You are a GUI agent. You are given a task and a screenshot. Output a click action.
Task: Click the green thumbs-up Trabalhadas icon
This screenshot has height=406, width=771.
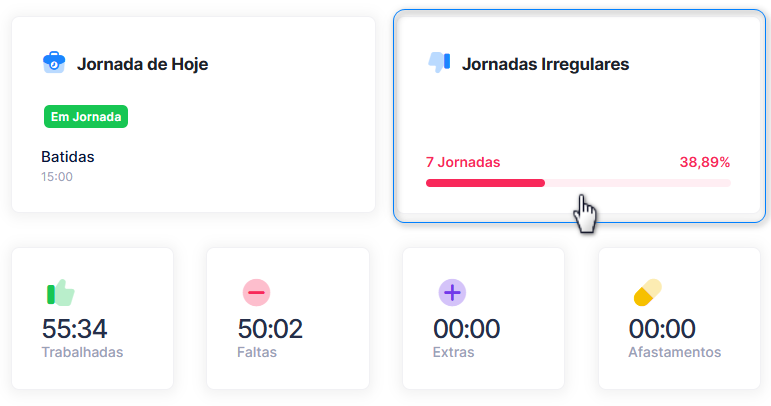[60, 293]
